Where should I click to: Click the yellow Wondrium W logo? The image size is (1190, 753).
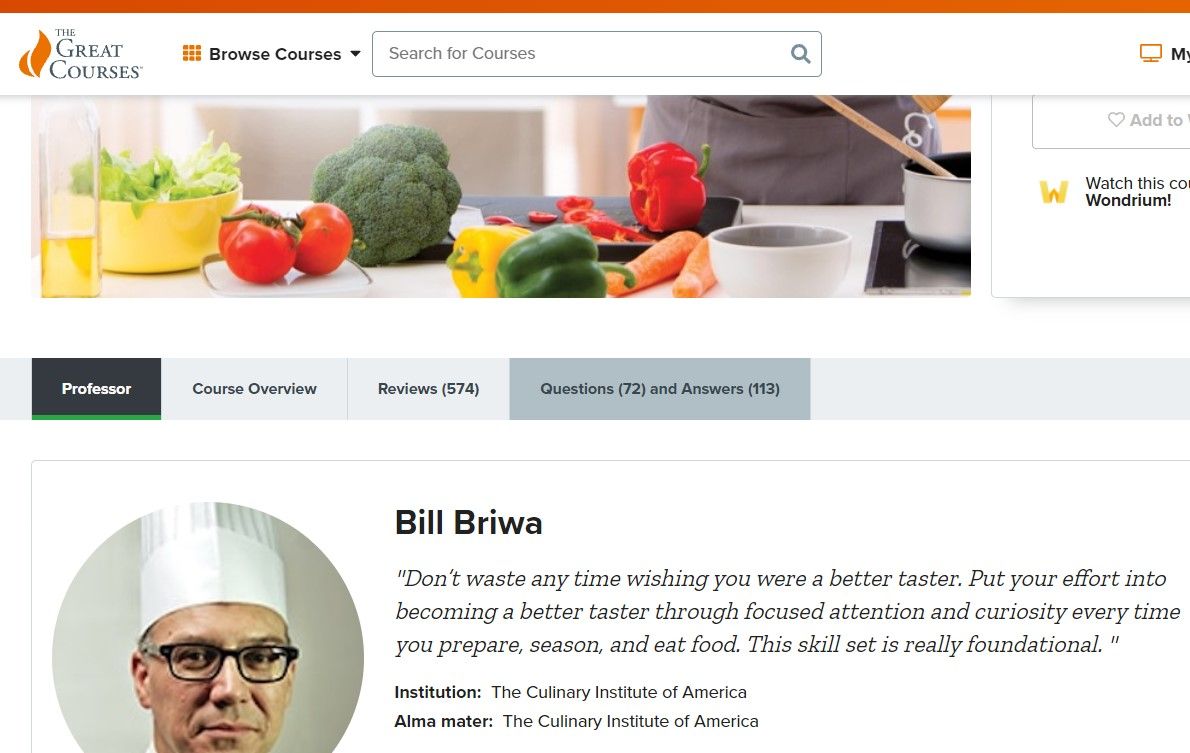pyautogui.click(x=1053, y=192)
